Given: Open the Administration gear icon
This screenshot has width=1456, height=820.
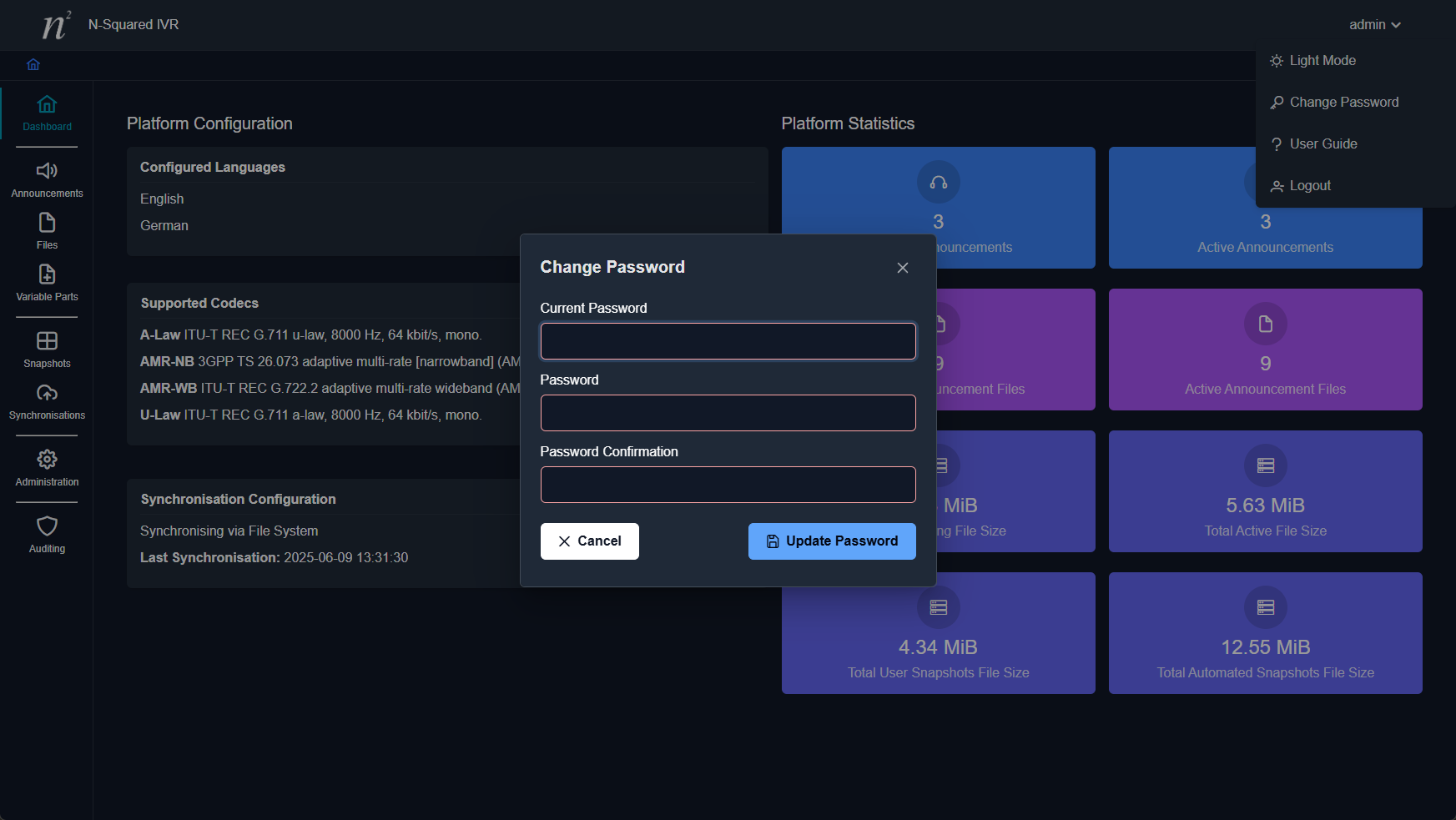Looking at the screenshot, I should coord(47,460).
